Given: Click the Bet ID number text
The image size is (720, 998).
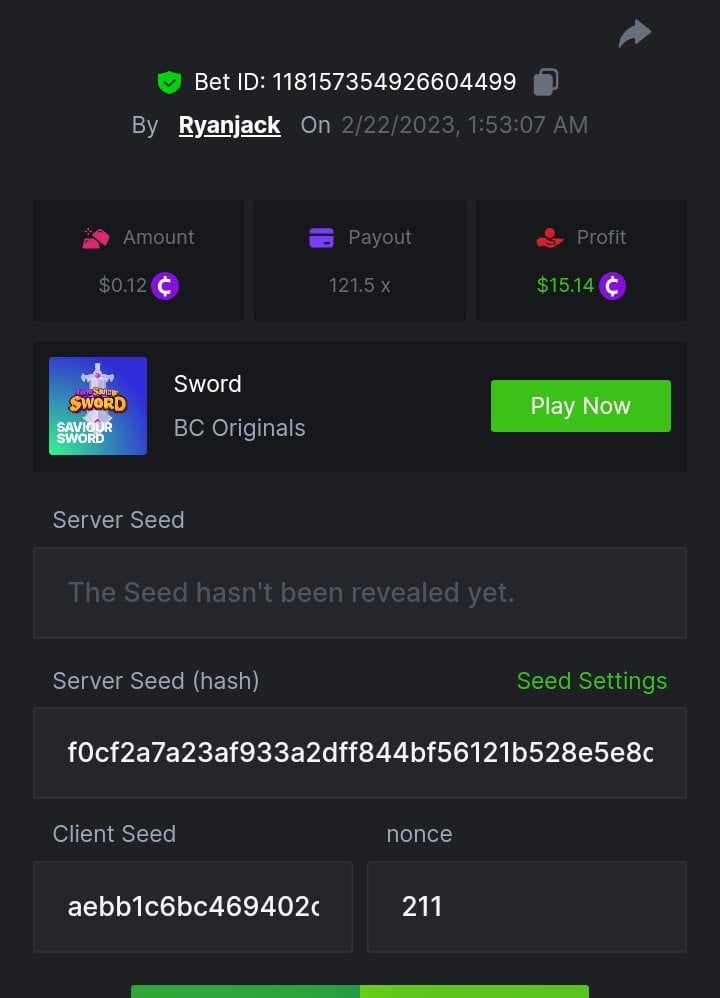Looking at the screenshot, I should pyautogui.click(x=394, y=82).
